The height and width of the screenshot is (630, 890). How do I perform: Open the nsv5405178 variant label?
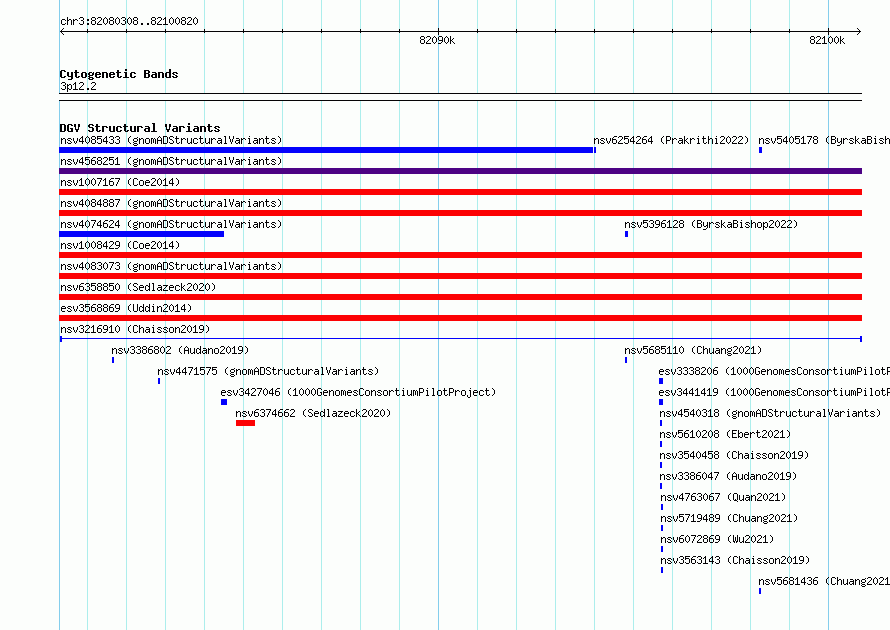[x=824, y=140]
